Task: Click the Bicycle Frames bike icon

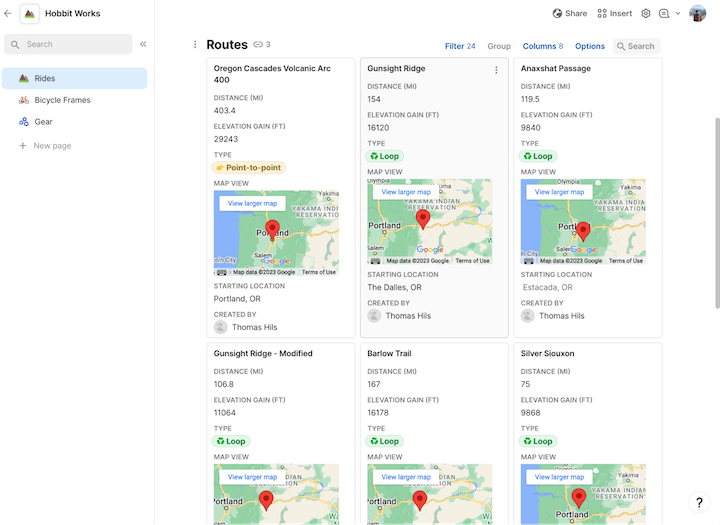Action: [x=24, y=100]
